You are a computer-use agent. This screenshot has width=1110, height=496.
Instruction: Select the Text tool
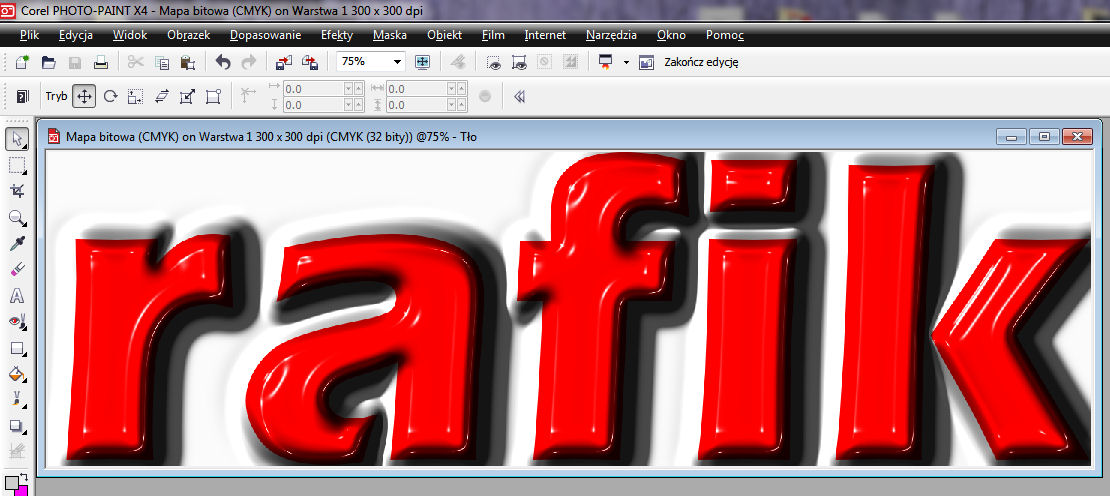click(x=17, y=296)
